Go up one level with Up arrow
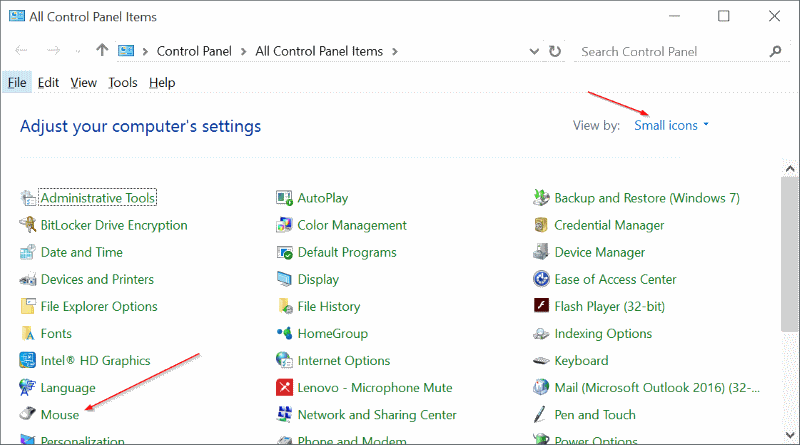Viewport: 800px width, 445px height. pos(102,50)
